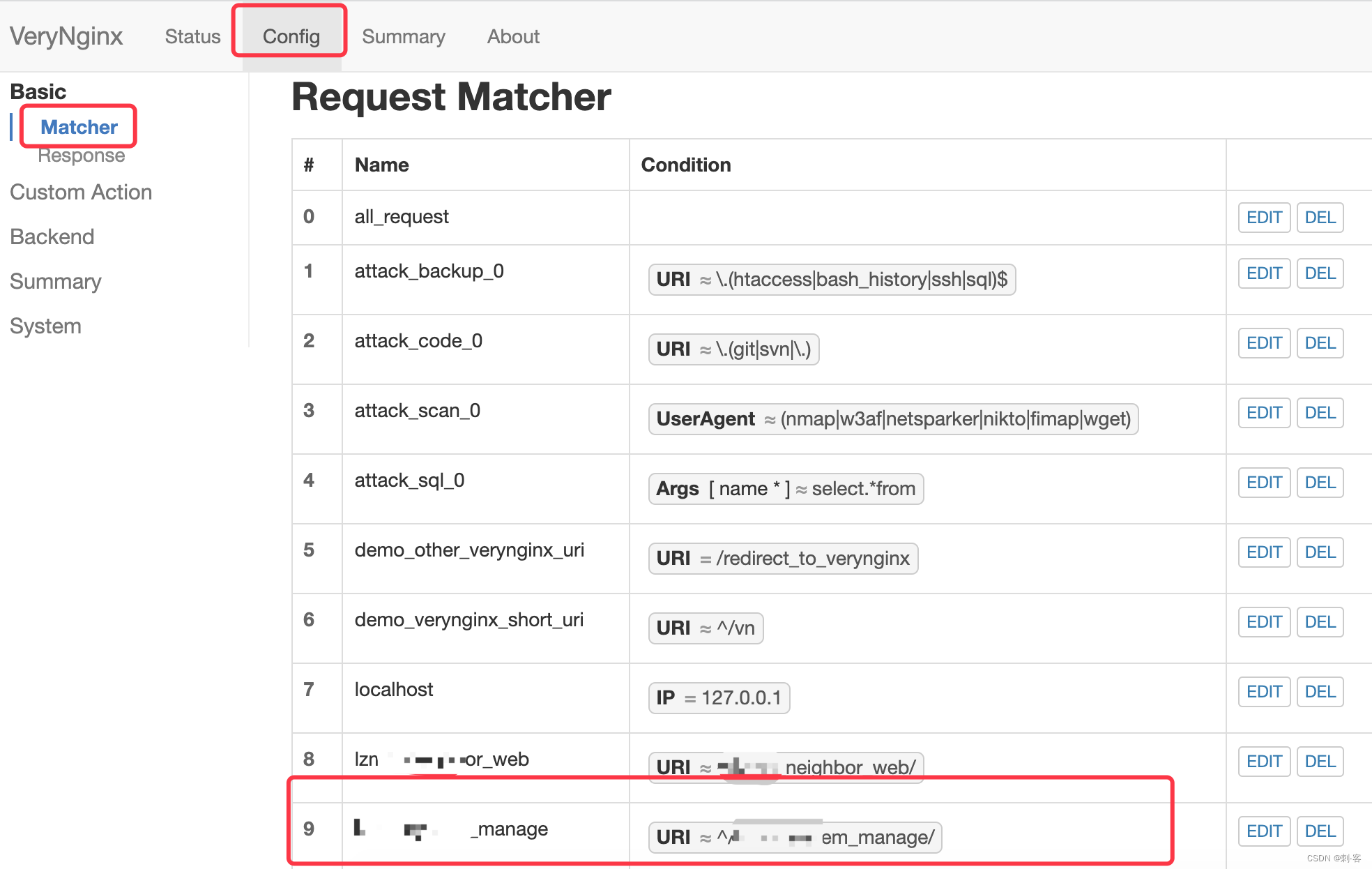Image resolution: width=1372 pixels, height=869 pixels.
Task: Click the VeryNginx brand logo
Action: tap(66, 36)
